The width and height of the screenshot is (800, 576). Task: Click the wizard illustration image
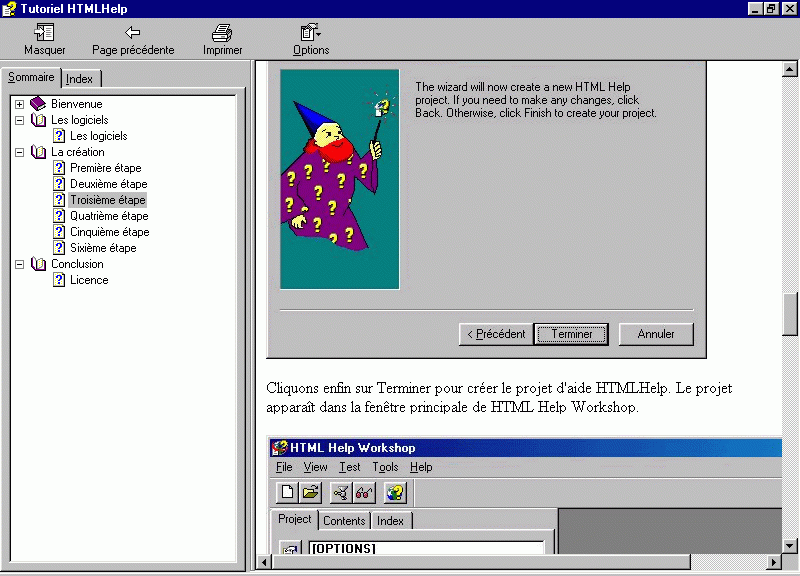tap(339, 179)
